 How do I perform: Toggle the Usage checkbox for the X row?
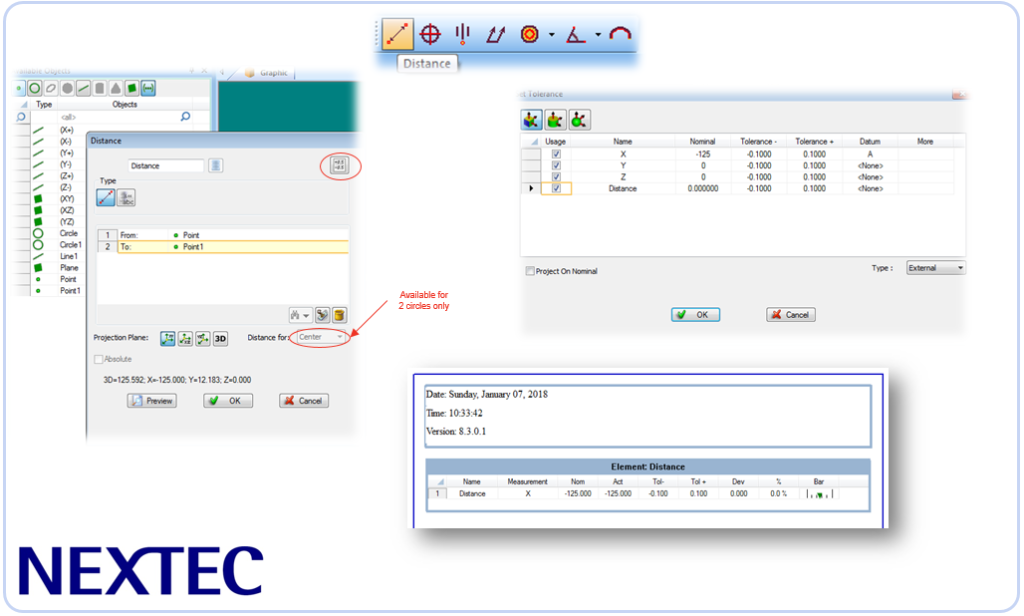[x=556, y=154]
